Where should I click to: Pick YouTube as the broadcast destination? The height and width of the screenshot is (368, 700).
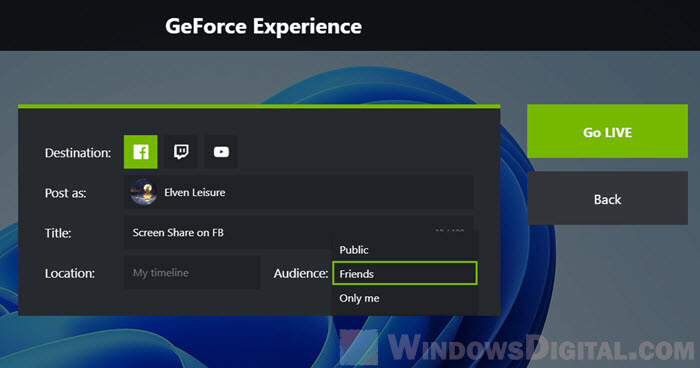click(221, 152)
